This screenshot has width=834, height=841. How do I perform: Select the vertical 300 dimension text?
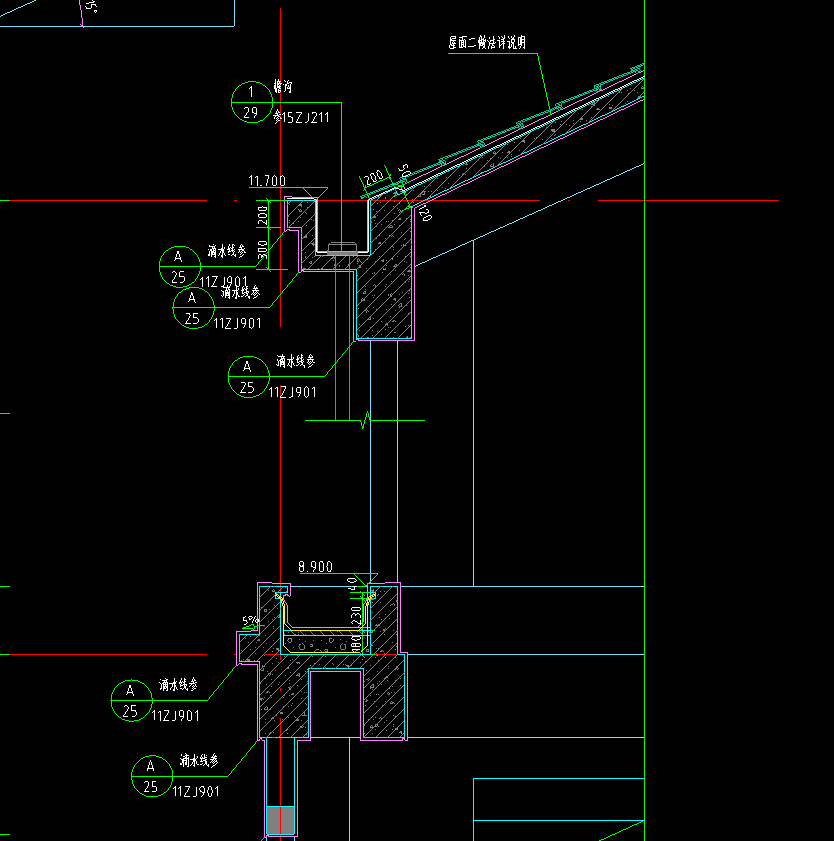coord(262,249)
